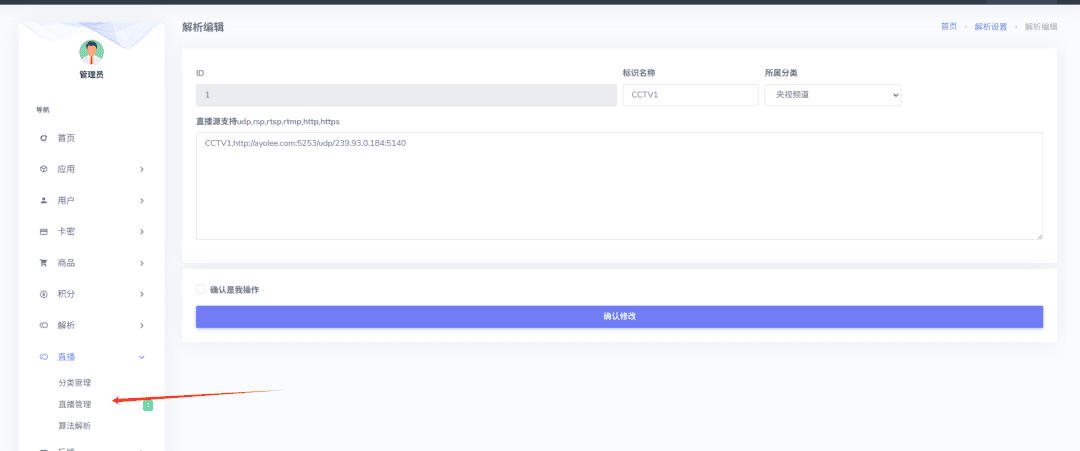Click the 解析 sidebar label
Viewport: 1080px width, 451px height.
66,325
